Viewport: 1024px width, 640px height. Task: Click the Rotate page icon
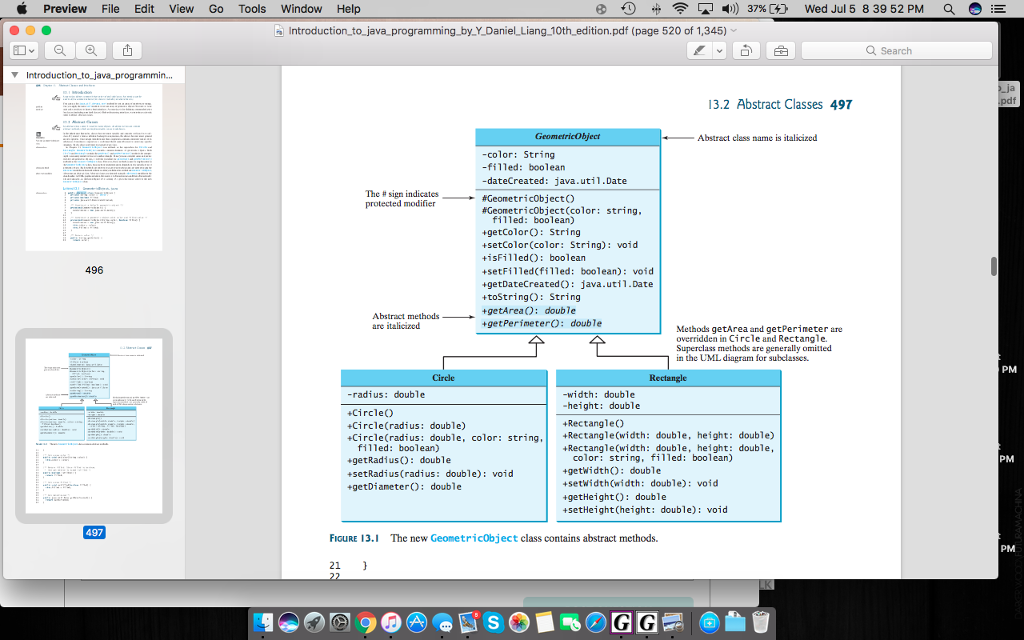pos(745,50)
